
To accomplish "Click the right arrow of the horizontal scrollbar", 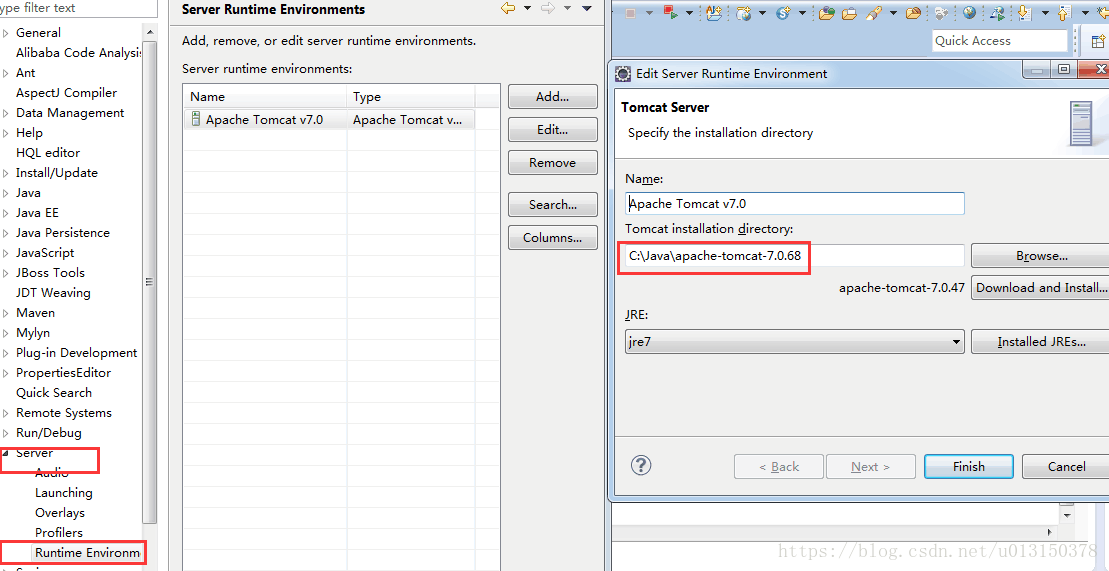I will coord(1051,531).
